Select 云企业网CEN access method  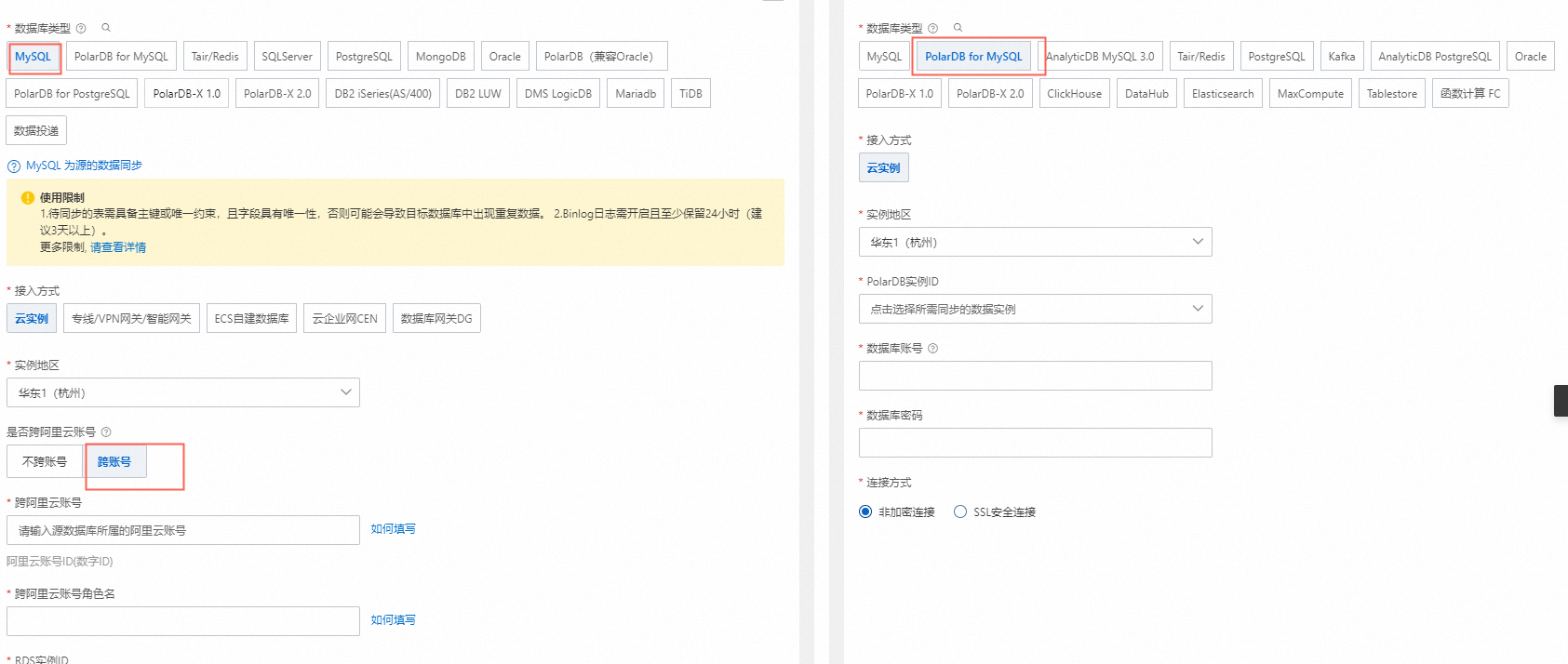click(x=344, y=319)
